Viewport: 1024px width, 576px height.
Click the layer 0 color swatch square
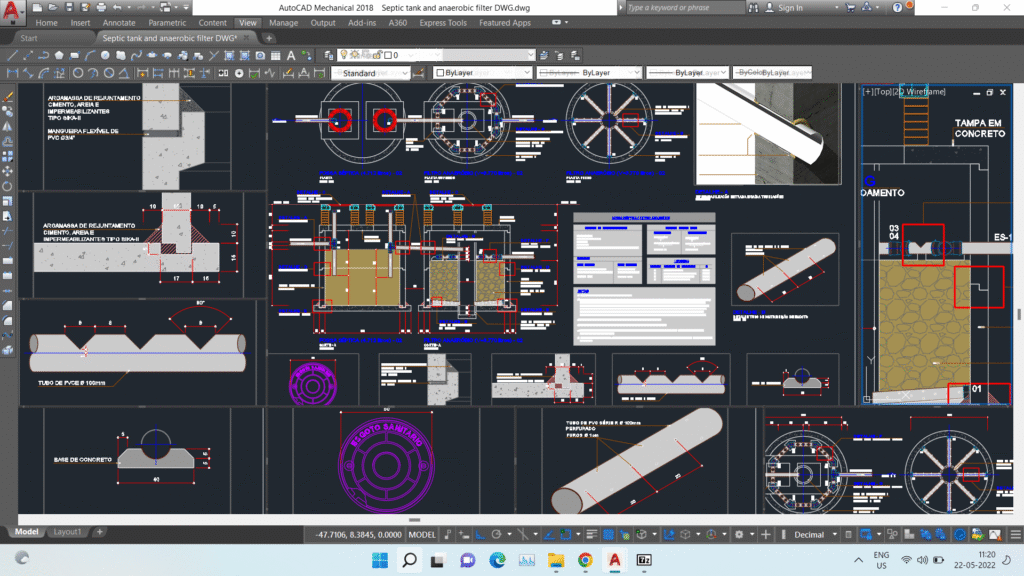pos(387,55)
